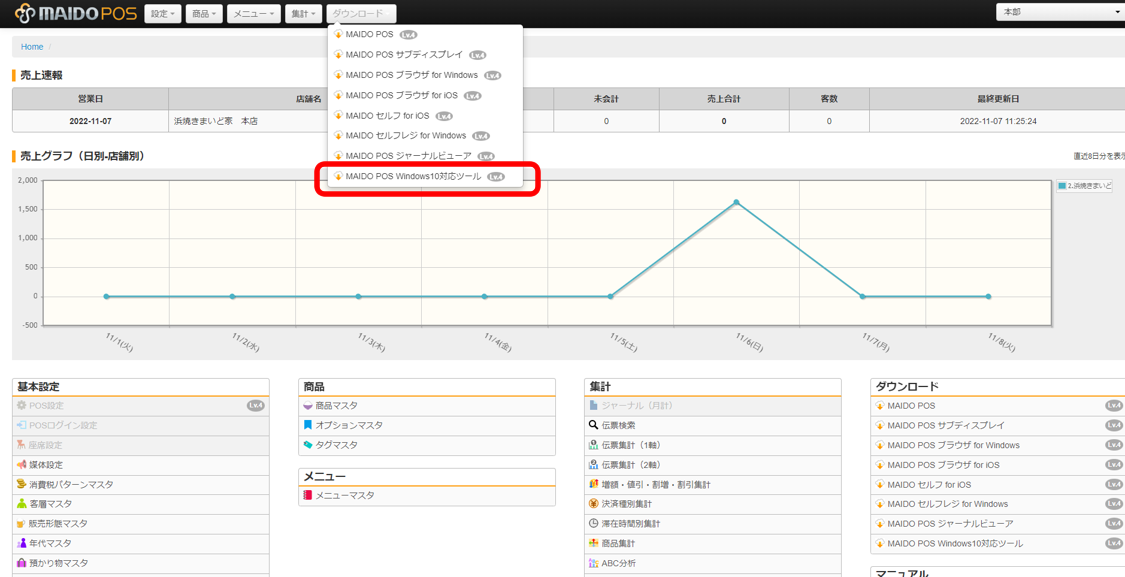Choose MAIDO POS サブディスプレイ from the open menu
1125x577 pixels.
pyautogui.click(x=425, y=55)
